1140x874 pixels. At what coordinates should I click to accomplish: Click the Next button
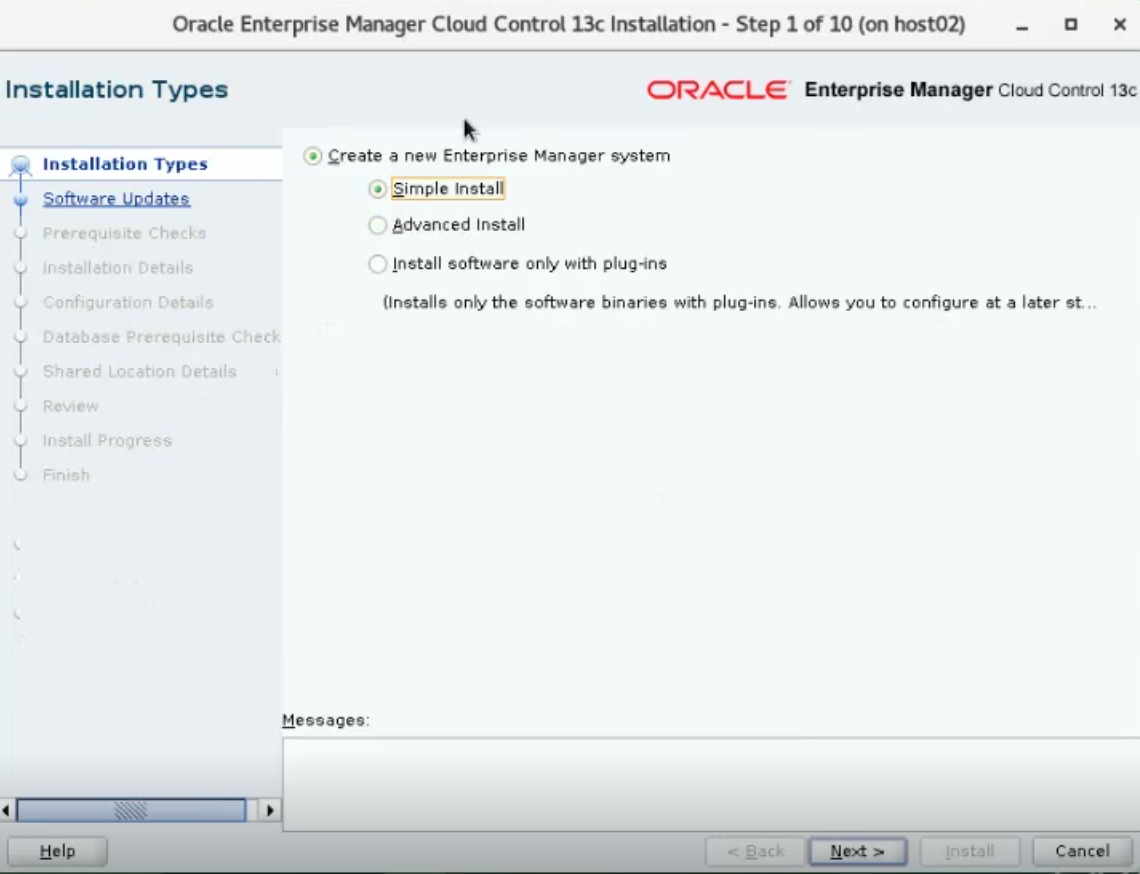(857, 851)
